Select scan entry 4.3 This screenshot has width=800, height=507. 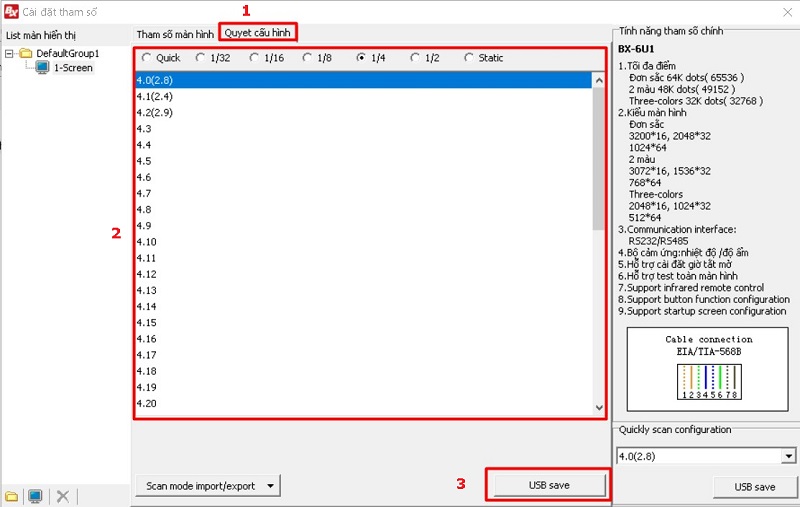coord(363,129)
